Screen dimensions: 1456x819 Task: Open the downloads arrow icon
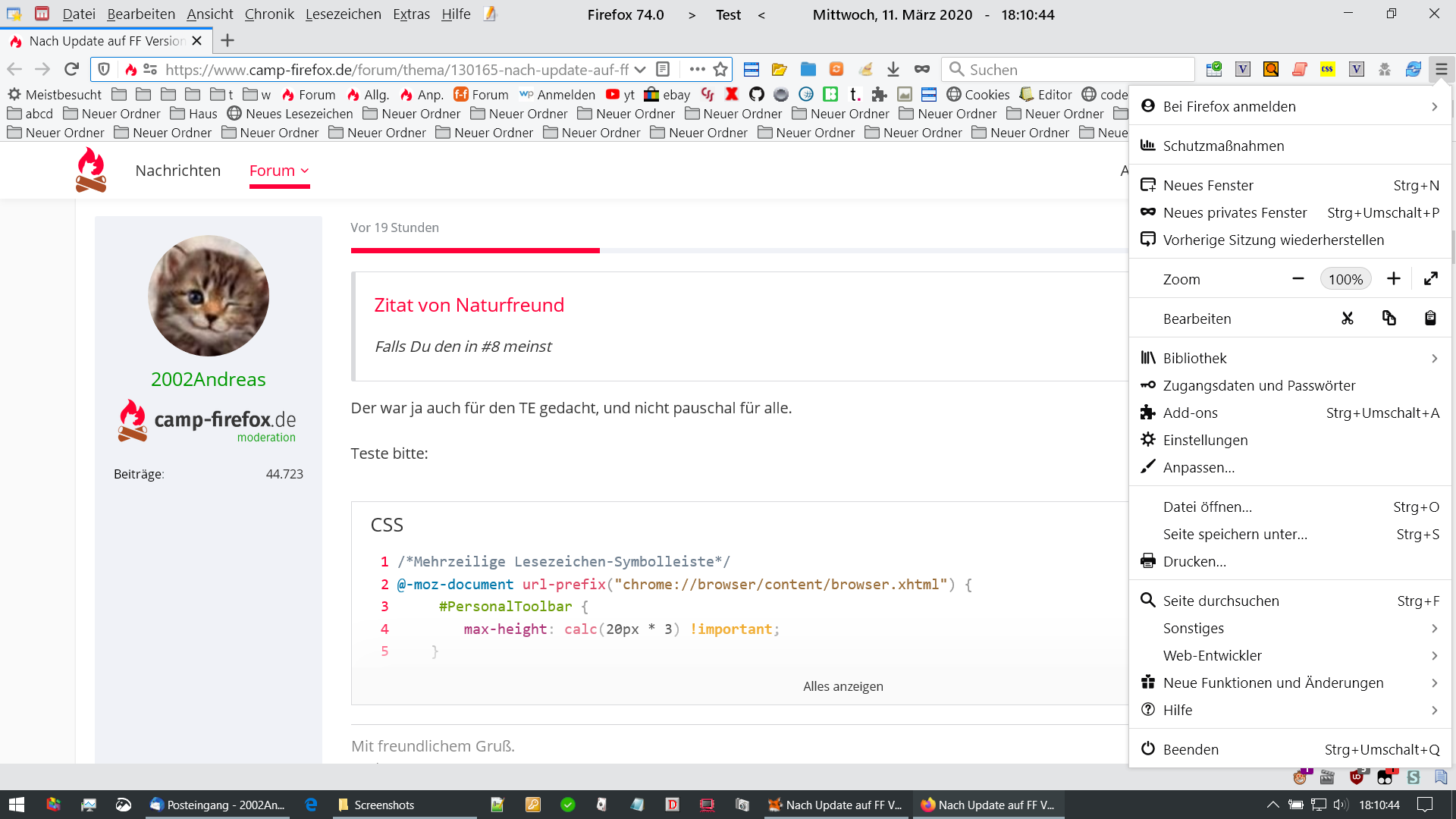tap(893, 70)
